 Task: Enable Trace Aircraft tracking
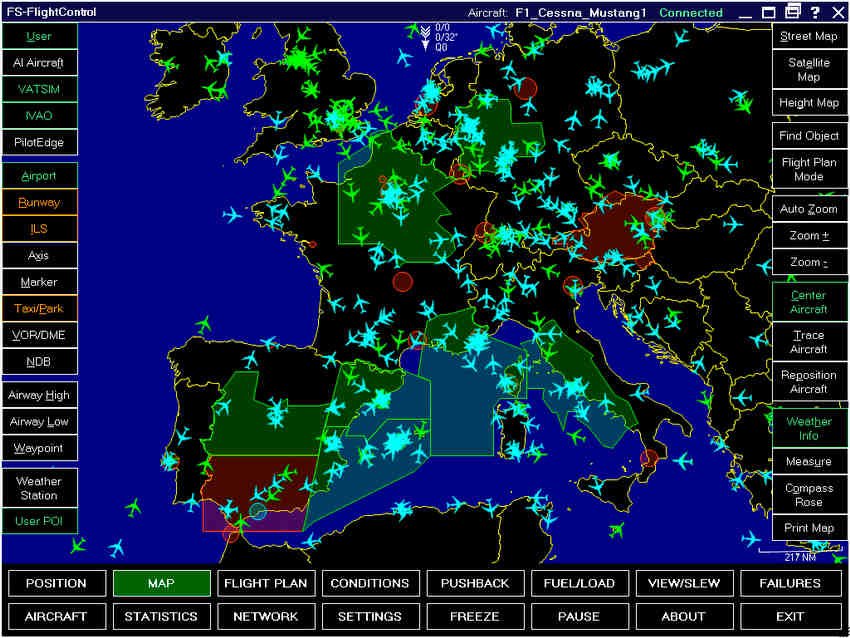[808, 342]
